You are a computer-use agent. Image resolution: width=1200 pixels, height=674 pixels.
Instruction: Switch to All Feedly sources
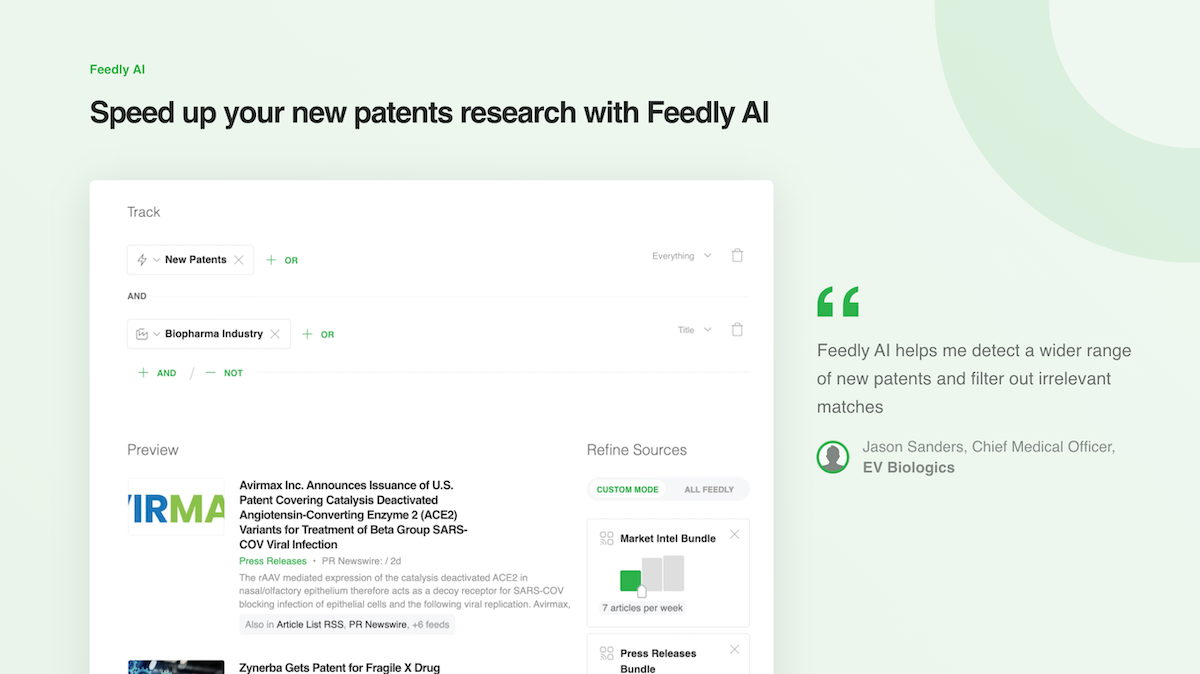coord(709,490)
